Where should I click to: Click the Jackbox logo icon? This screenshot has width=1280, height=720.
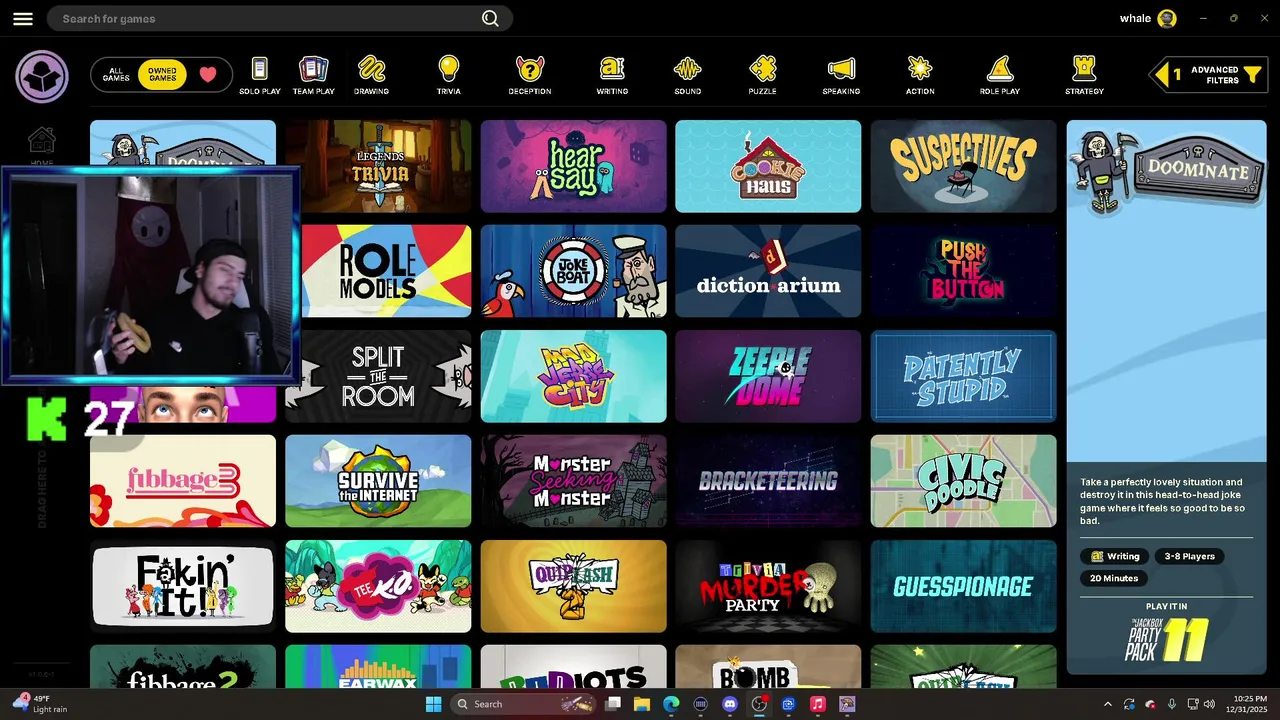click(42, 77)
